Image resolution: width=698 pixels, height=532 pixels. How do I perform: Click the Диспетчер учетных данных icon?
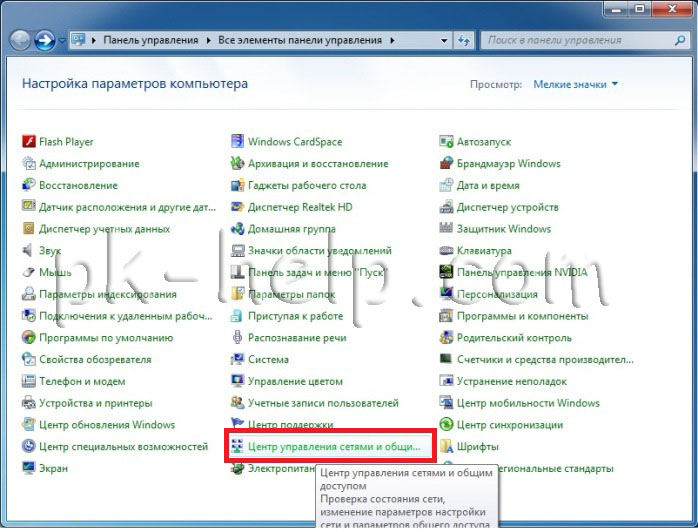click(x=28, y=229)
